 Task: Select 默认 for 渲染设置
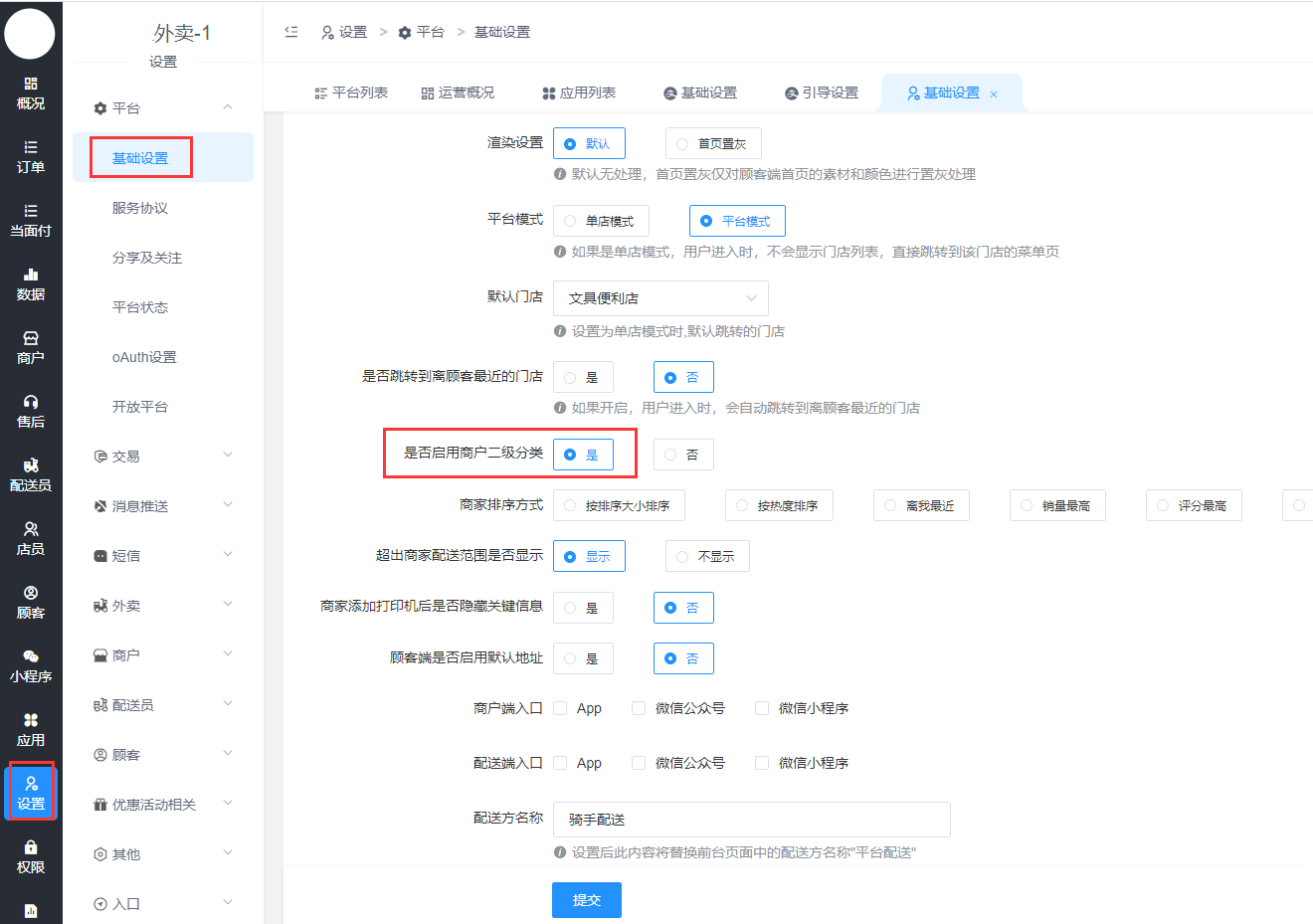(589, 143)
